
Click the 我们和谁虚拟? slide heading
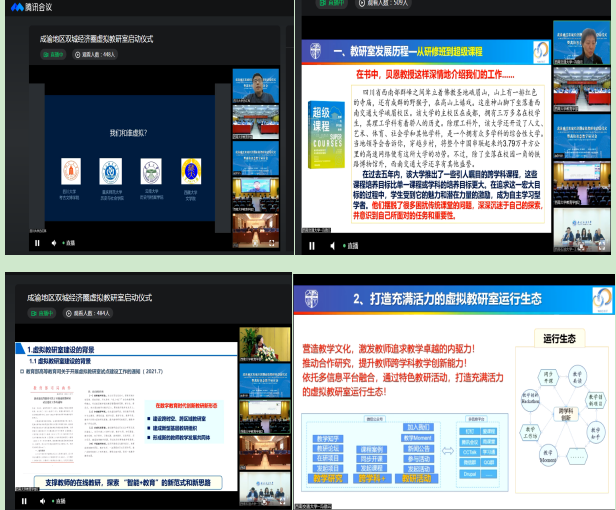click(x=128, y=133)
